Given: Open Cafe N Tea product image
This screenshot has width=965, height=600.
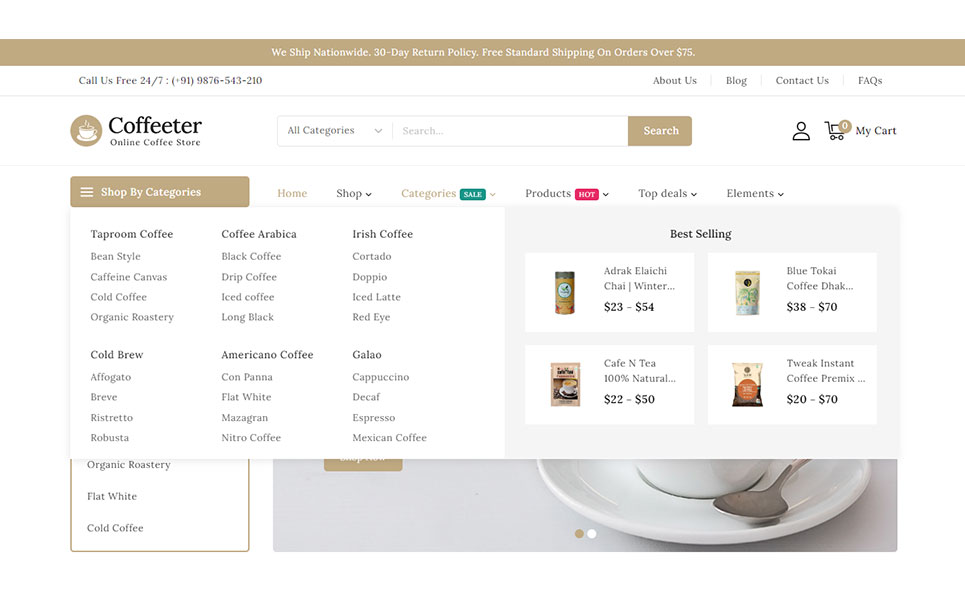Looking at the screenshot, I should click(564, 385).
